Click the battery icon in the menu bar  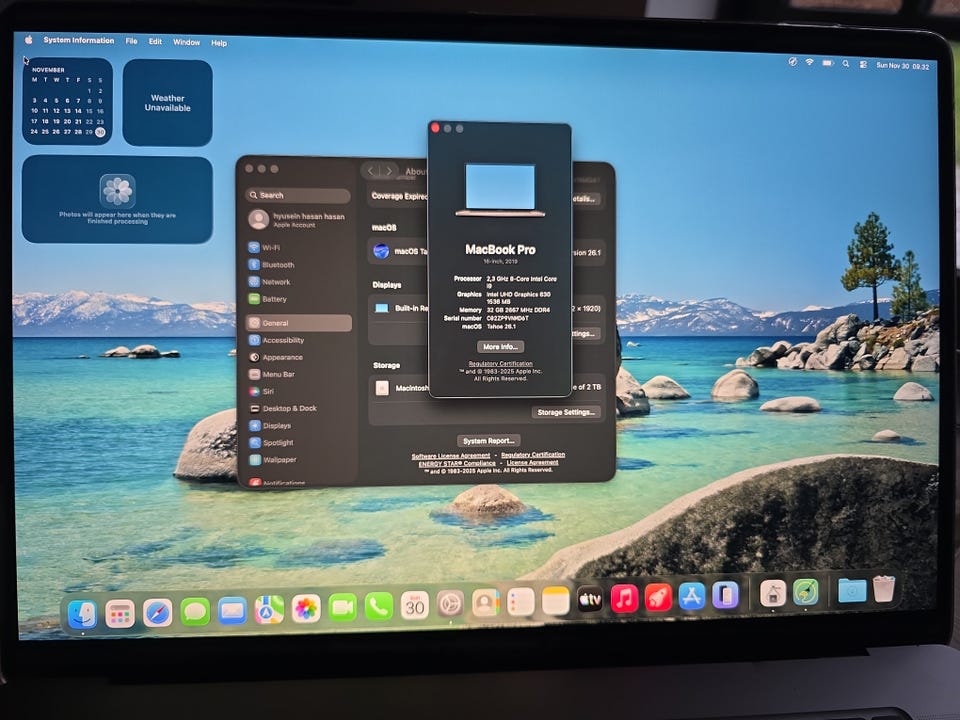(828, 63)
